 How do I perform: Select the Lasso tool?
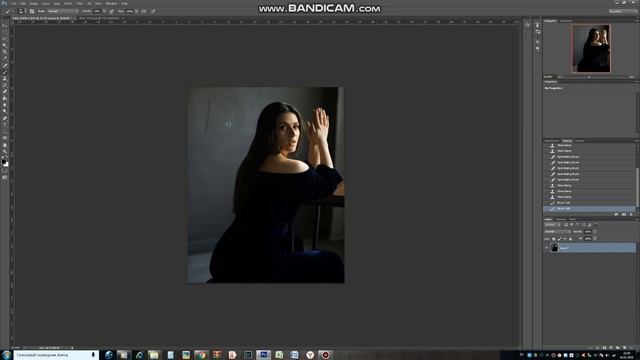[5, 39]
